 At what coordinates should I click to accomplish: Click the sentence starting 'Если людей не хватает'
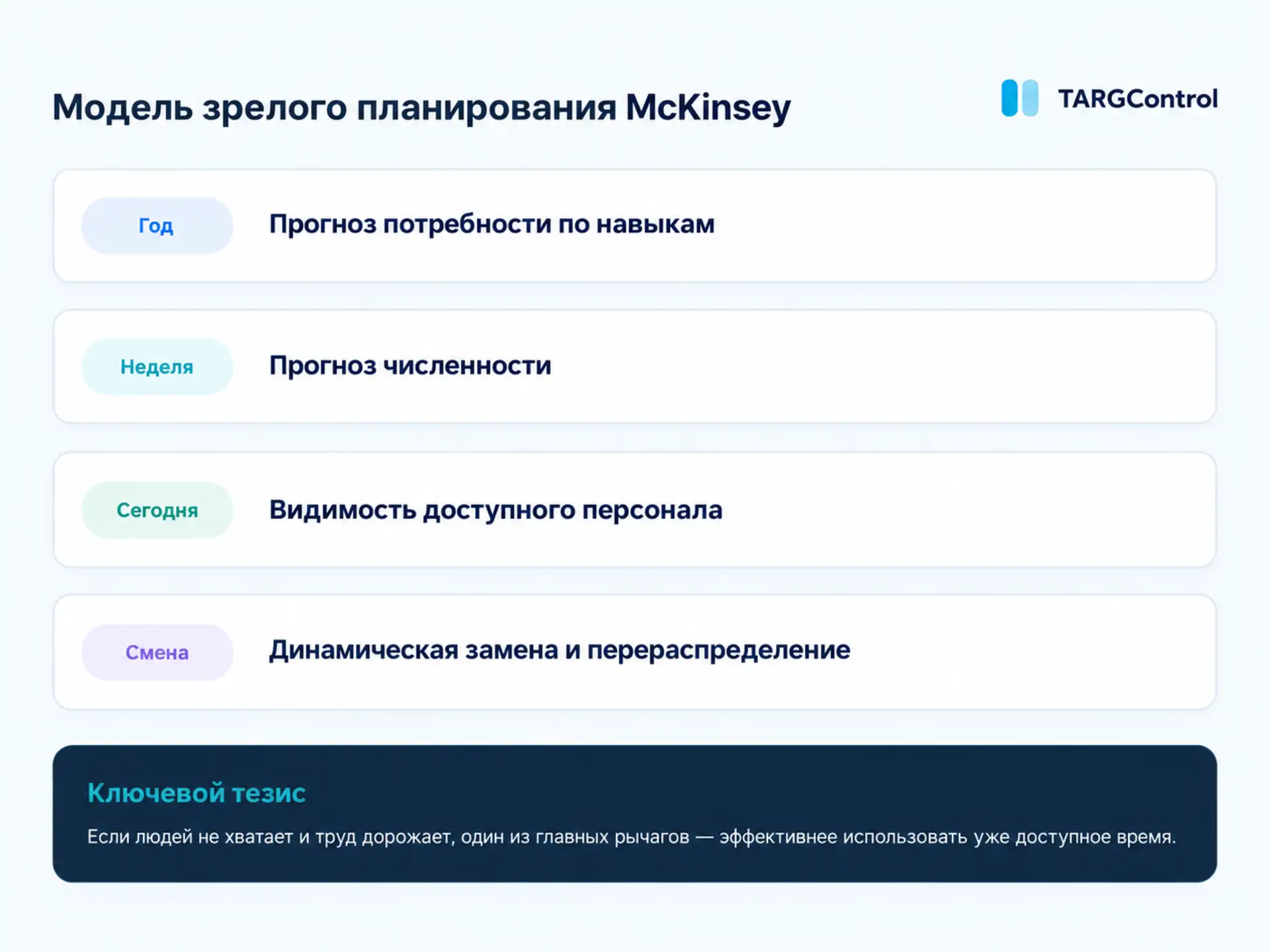pos(632,837)
